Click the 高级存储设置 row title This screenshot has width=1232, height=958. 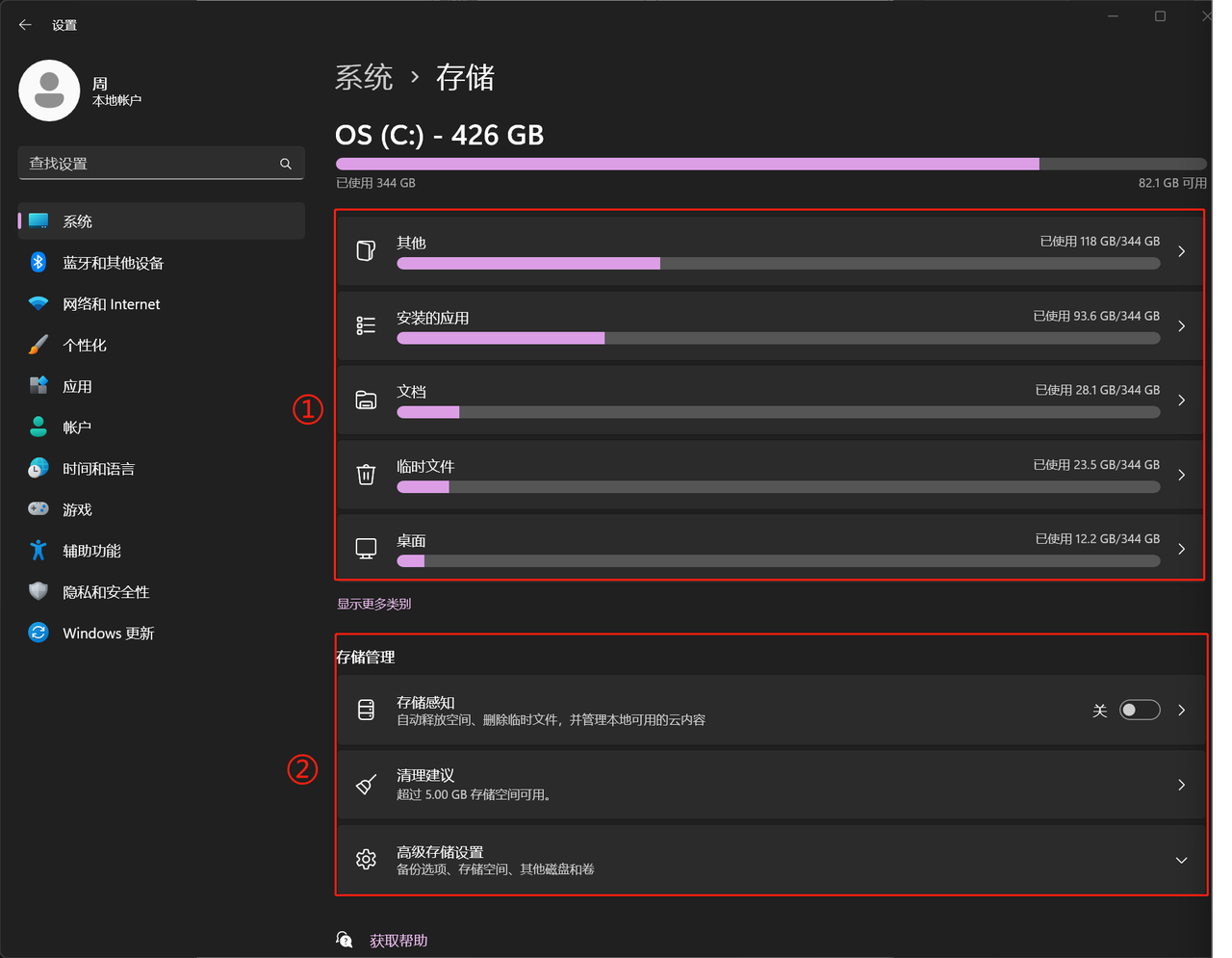(x=440, y=852)
